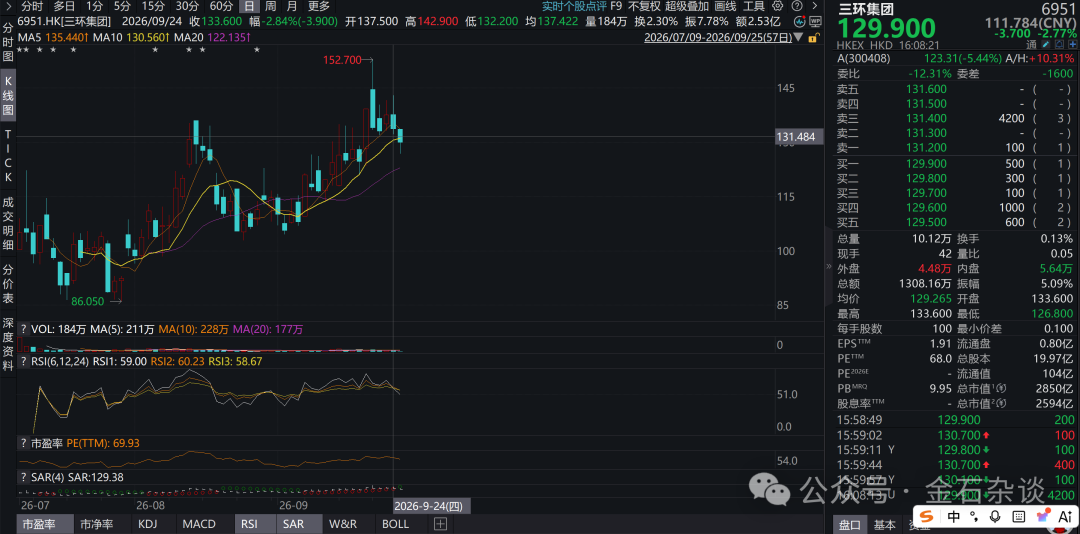Add stock using the blue plus icon
This screenshot has height=534, width=1080.
[1072, 44]
